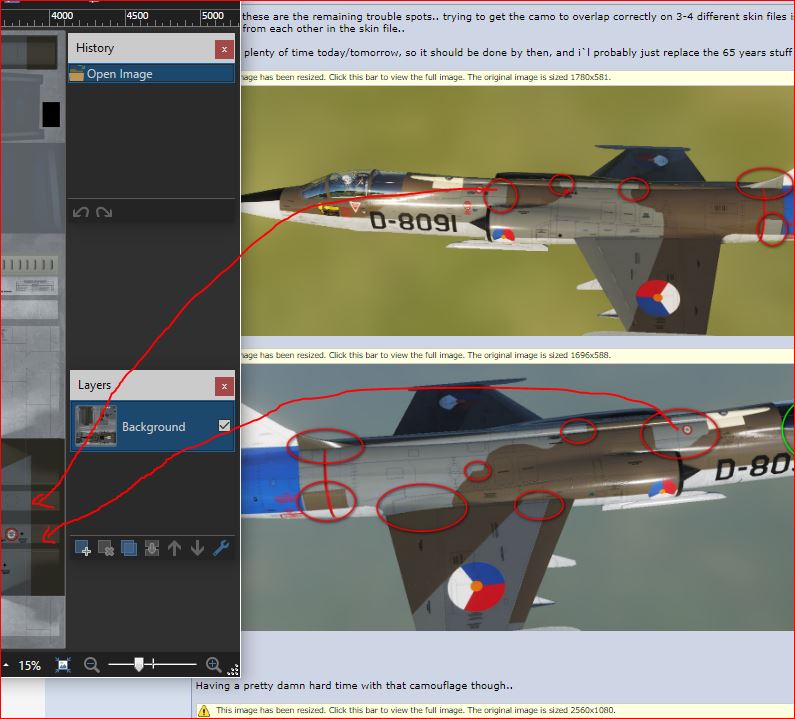The width and height of the screenshot is (795, 719).
Task: Move layer down arrow icon
Action: tap(197, 548)
